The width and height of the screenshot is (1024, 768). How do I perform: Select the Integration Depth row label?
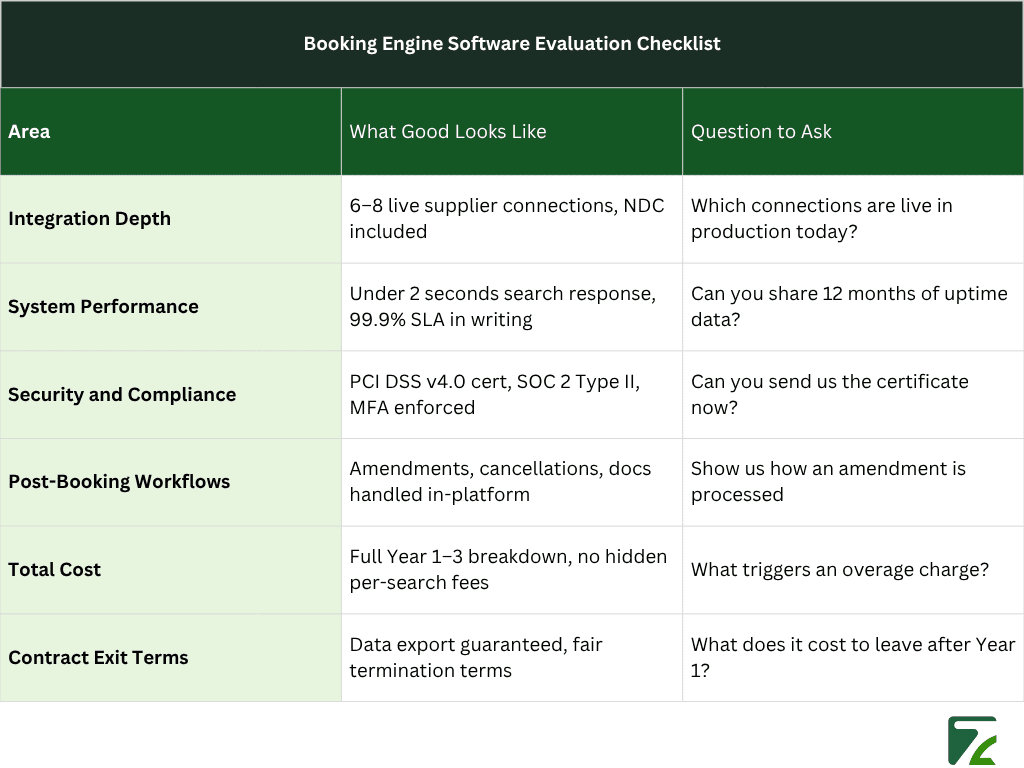[90, 218]
